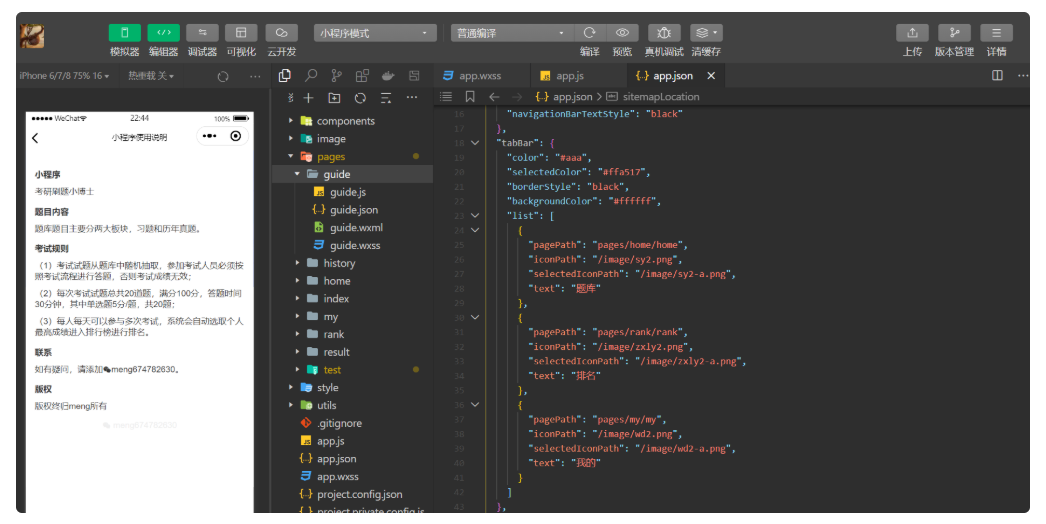Screen dimensions: 1046x524
Task: Click the real device debug (真机调试) icon
Action: click(664, 33)
